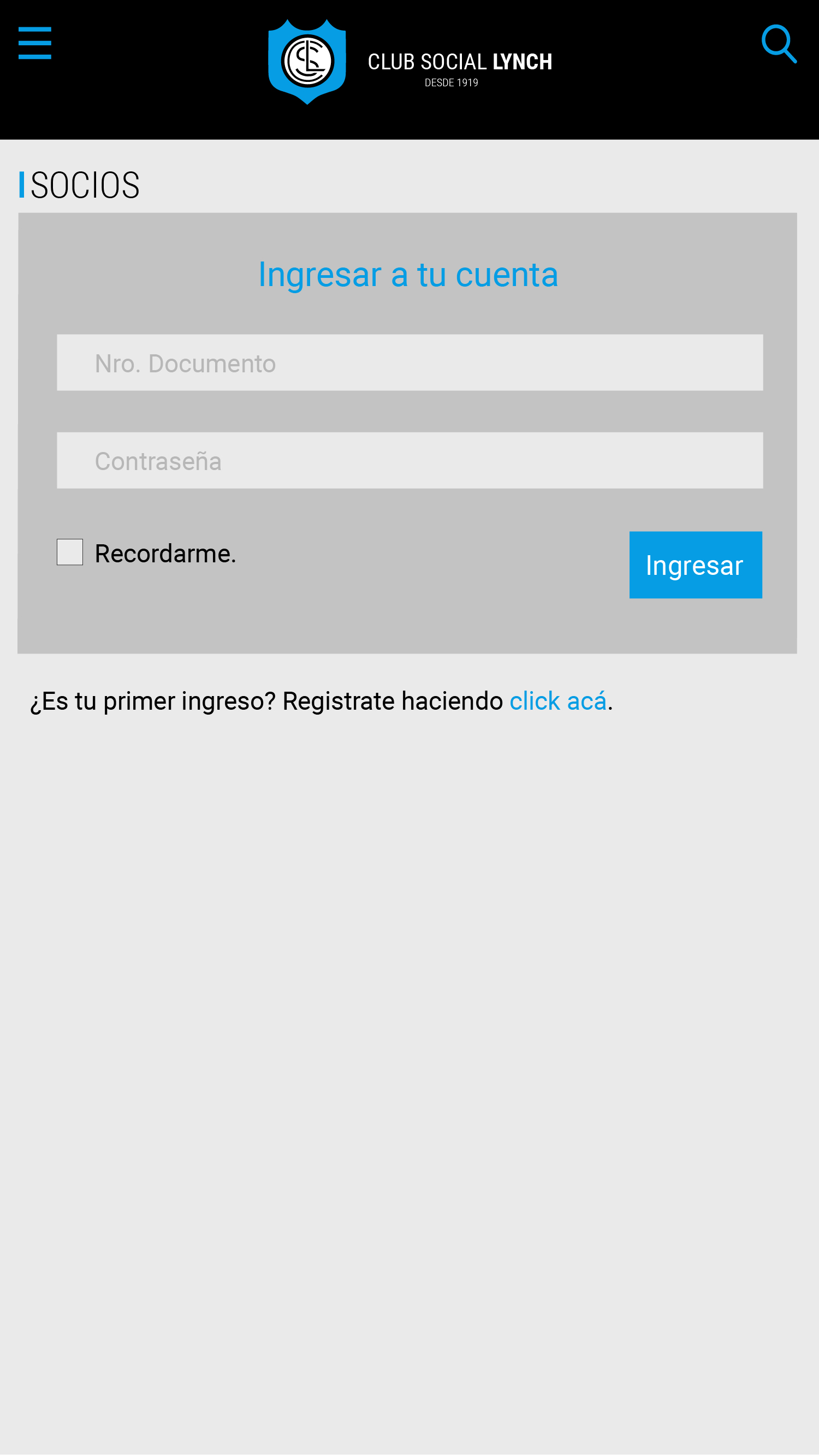Check the Recordarme checkbox
The image size is (819, 1456).
[x=69, y=552]
